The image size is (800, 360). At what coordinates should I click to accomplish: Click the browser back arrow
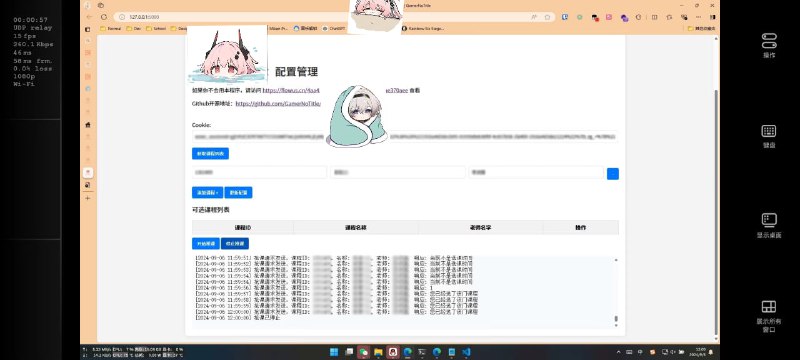click(90, 17)
